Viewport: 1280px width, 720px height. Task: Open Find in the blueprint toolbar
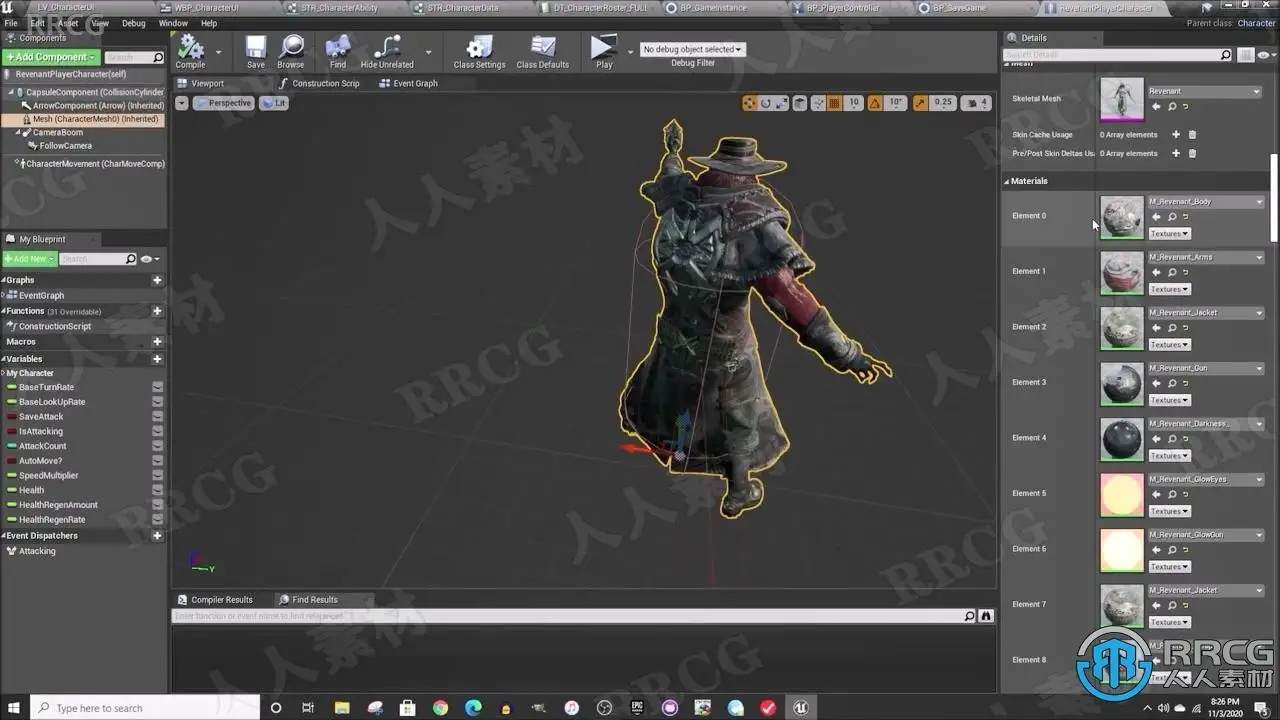(338, 51)
